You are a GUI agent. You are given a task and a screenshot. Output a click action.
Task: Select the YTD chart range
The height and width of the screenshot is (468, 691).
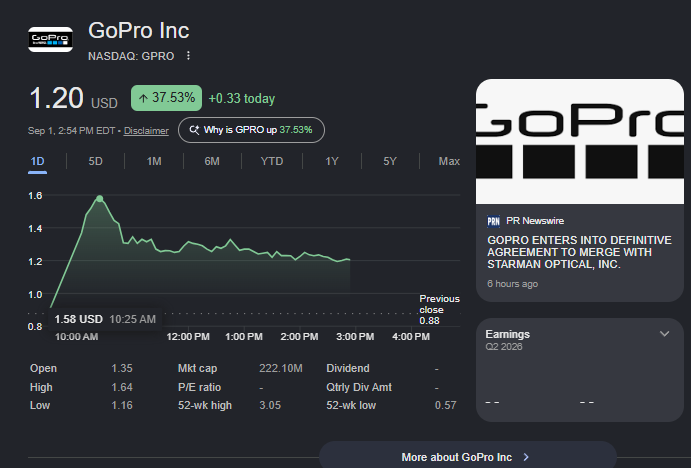pyautogui.click(x=272, y=161)
